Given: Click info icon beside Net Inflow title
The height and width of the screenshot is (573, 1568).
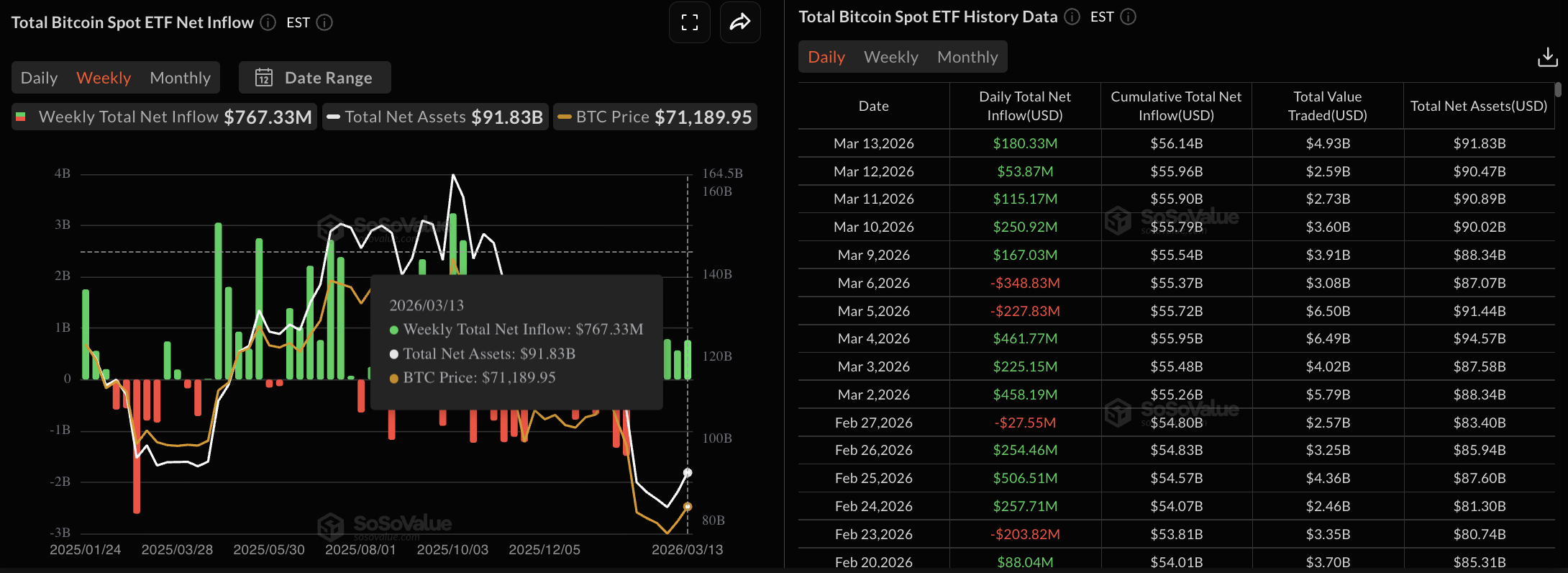Looking at the screenshot, I should [x=268, y=22].
